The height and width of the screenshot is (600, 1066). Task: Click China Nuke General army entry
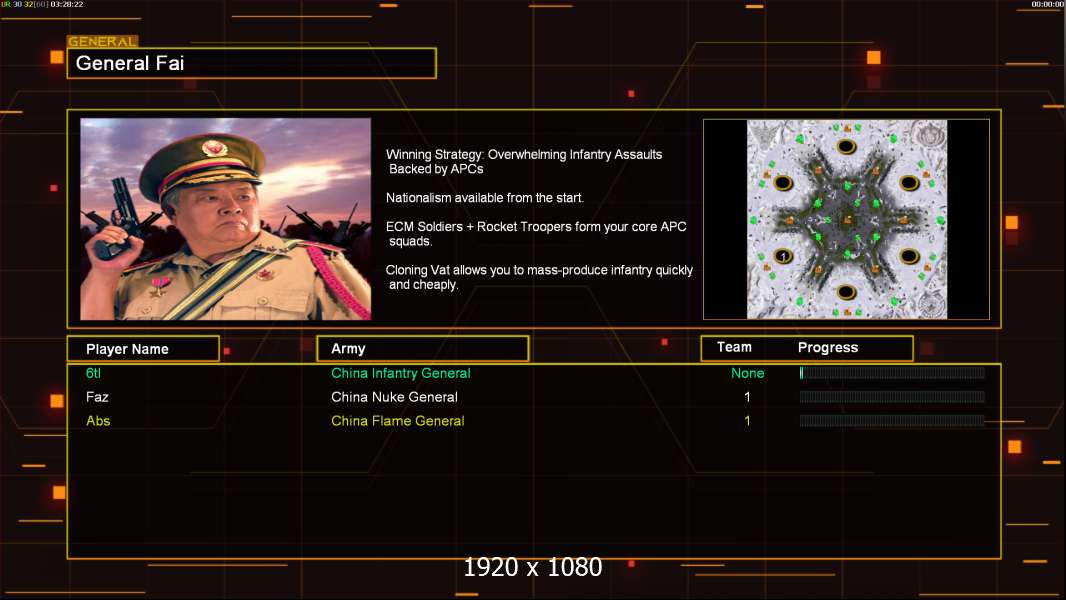point(394,397)
